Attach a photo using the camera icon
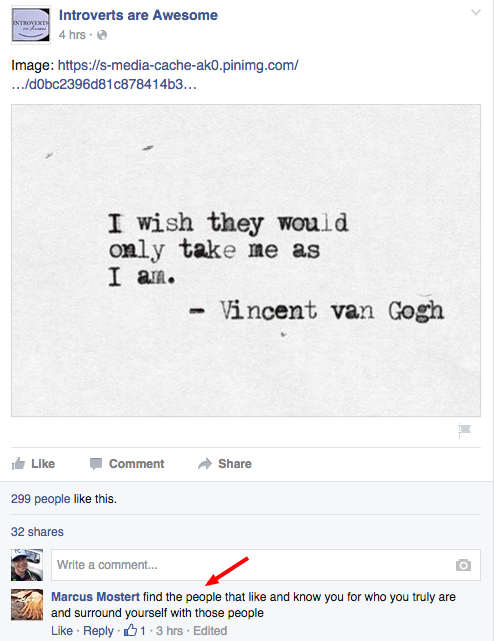The width and height of the screenshot is (494, 641). click(x=463, y=565)
